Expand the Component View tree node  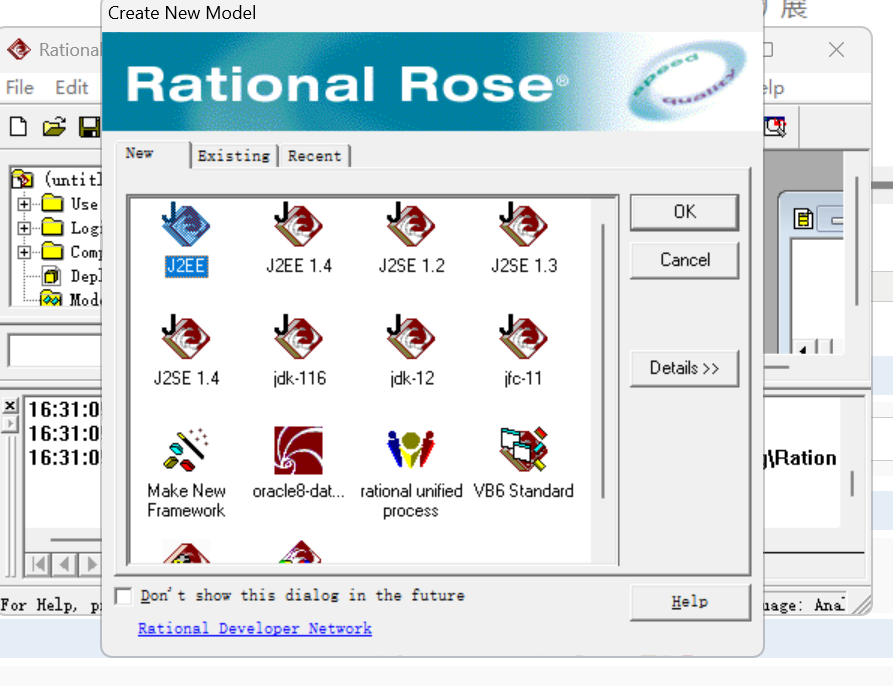click(24, 252)
